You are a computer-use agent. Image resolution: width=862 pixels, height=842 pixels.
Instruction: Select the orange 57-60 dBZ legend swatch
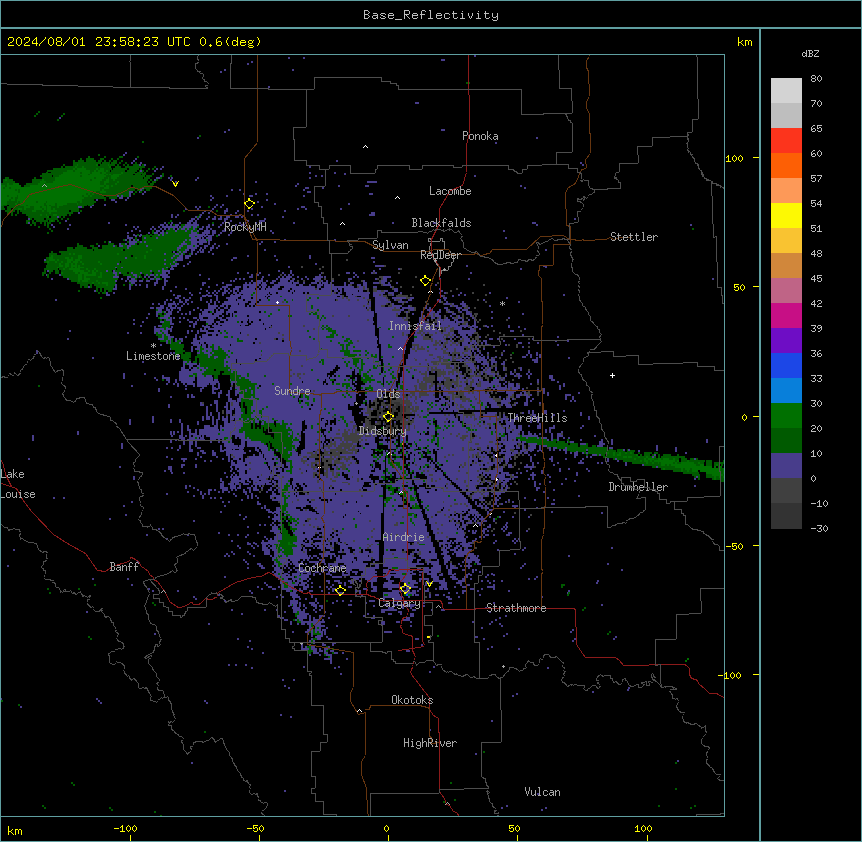tap(786, 165)
